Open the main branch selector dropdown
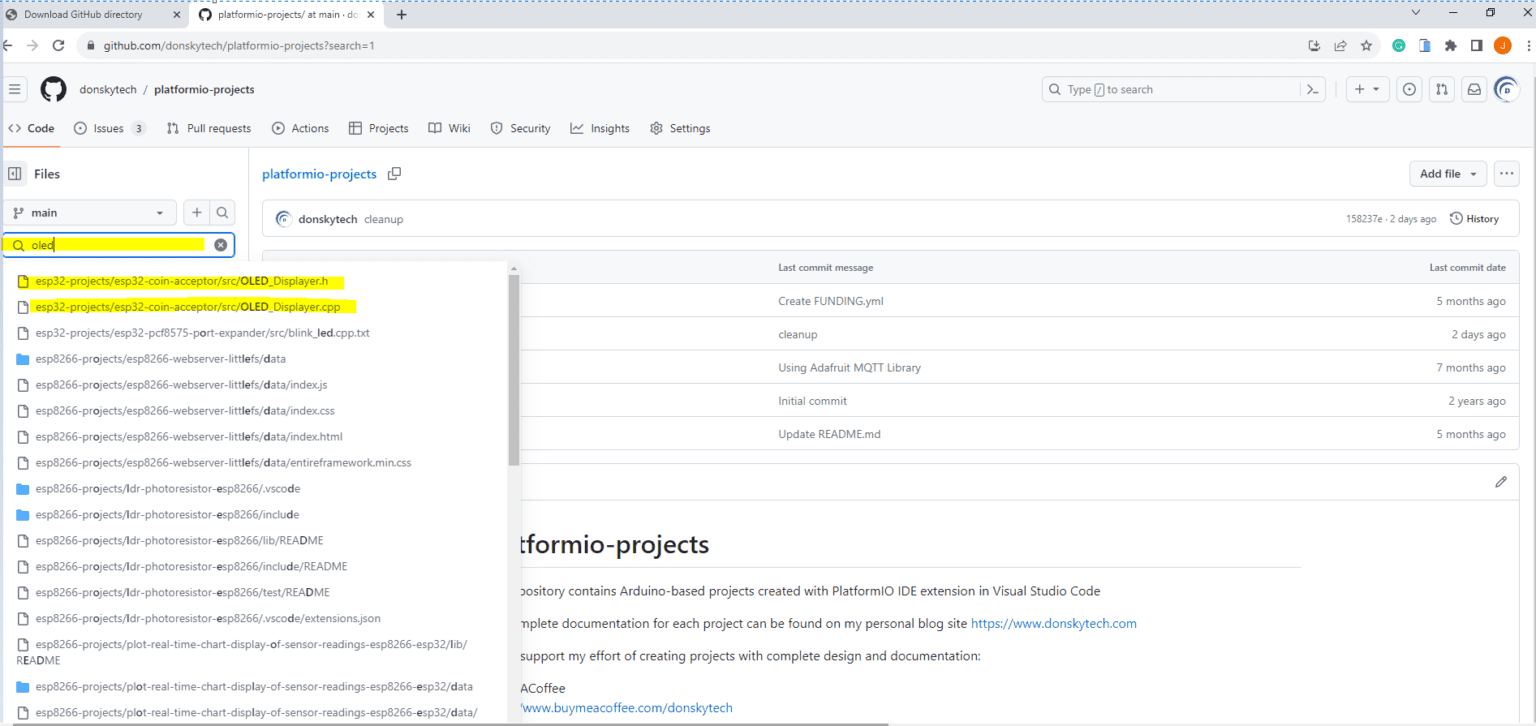The image size is (1536, 726). [x=89, y=212]
